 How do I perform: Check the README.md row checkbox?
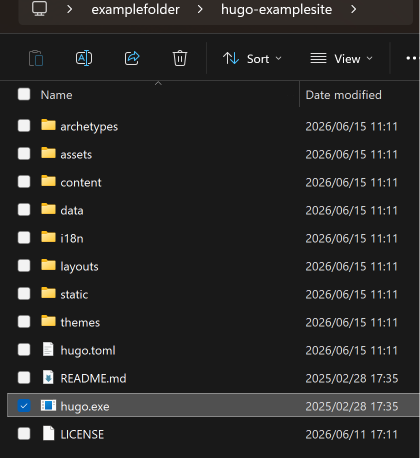point(24,378)
